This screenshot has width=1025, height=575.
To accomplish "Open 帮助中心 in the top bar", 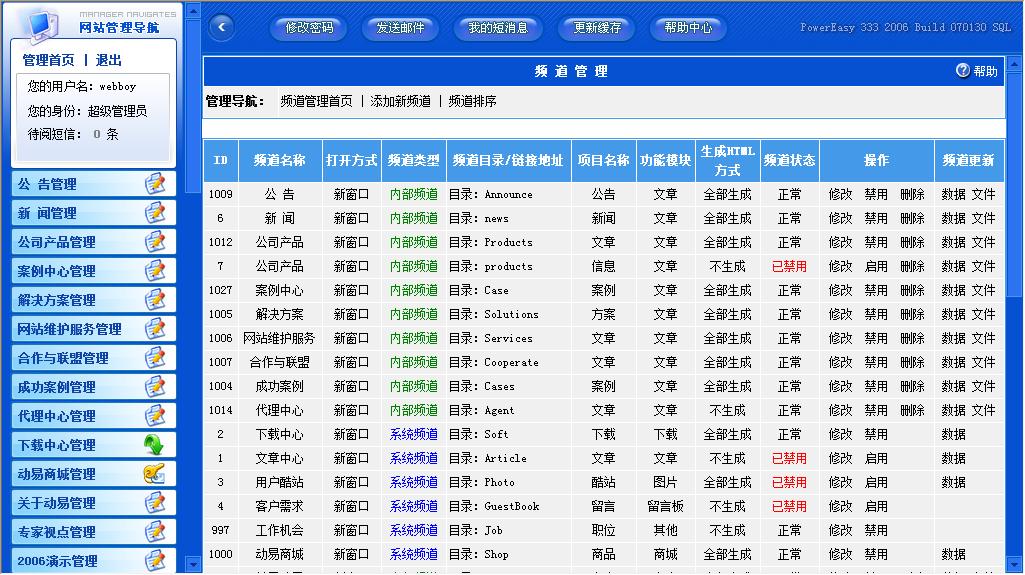I will tap(688, 28).
